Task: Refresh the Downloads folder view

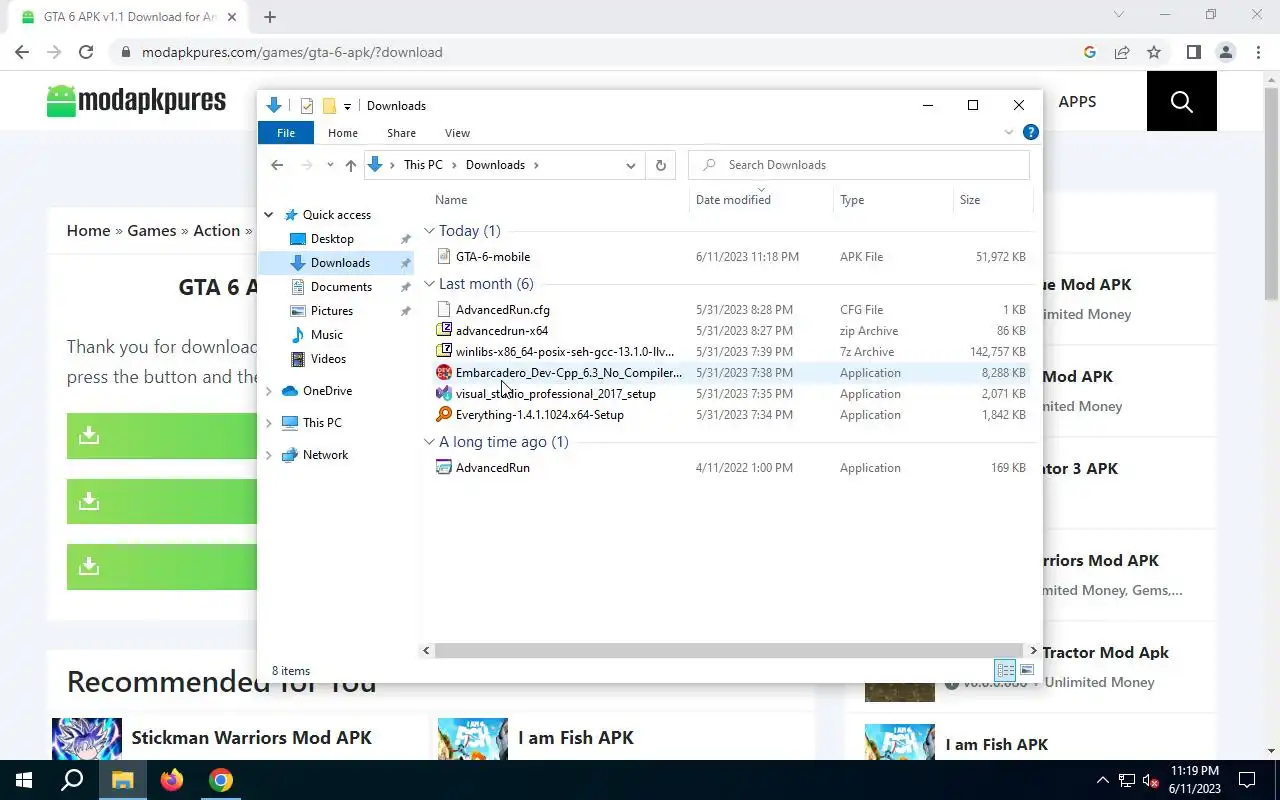Action: 660,165
